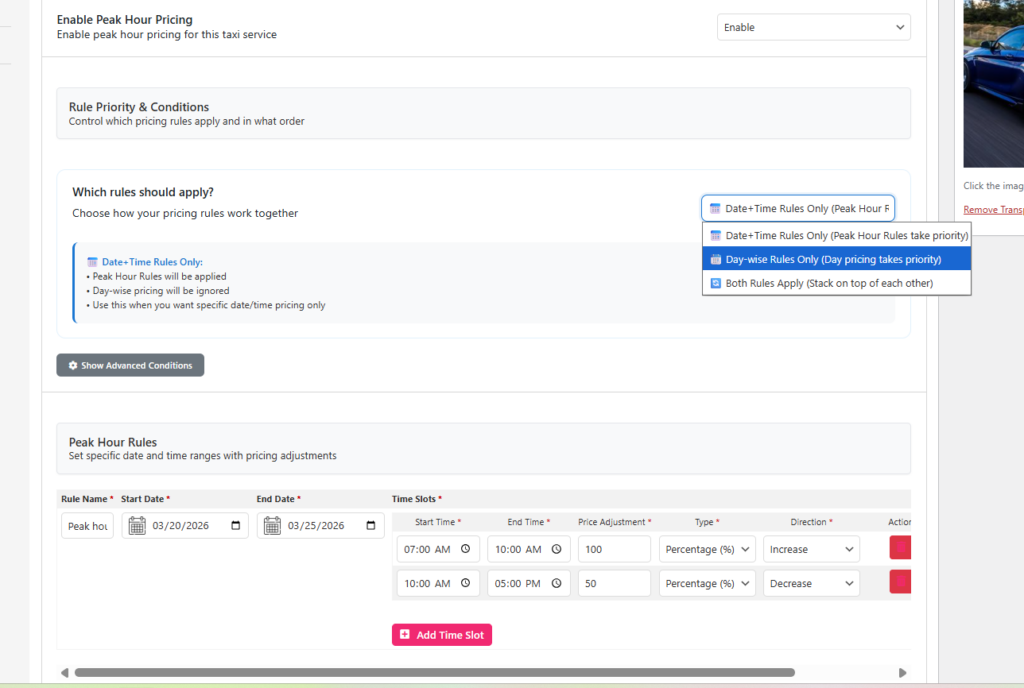
Task: Click the Show Advanced Conditions button
Action: (x=130, y=365)
